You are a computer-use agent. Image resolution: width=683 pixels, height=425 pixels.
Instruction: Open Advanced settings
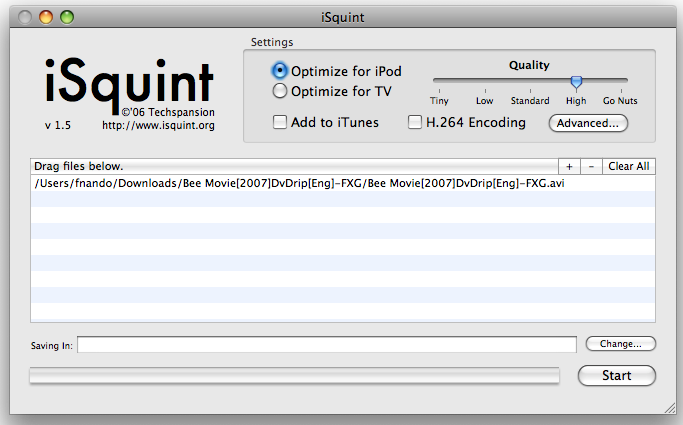pyautogui.click(x=588, y=123)
